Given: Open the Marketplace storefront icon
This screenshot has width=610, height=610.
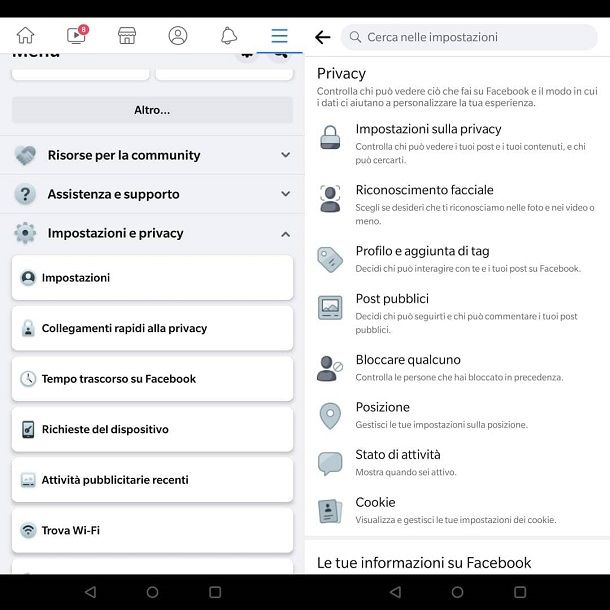Looking at the screenshot, I should coord(127,35).
